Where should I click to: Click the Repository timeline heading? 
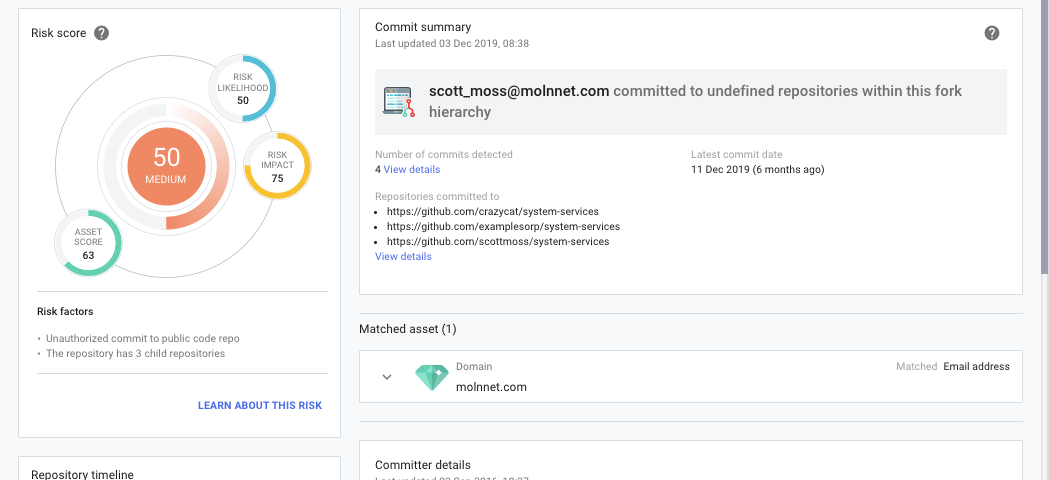[82, 474]
